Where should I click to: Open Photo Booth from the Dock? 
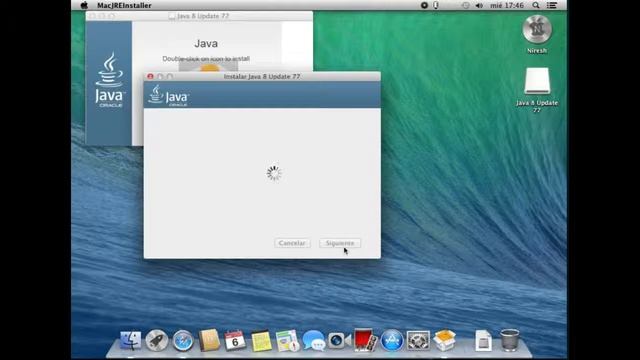365,340
